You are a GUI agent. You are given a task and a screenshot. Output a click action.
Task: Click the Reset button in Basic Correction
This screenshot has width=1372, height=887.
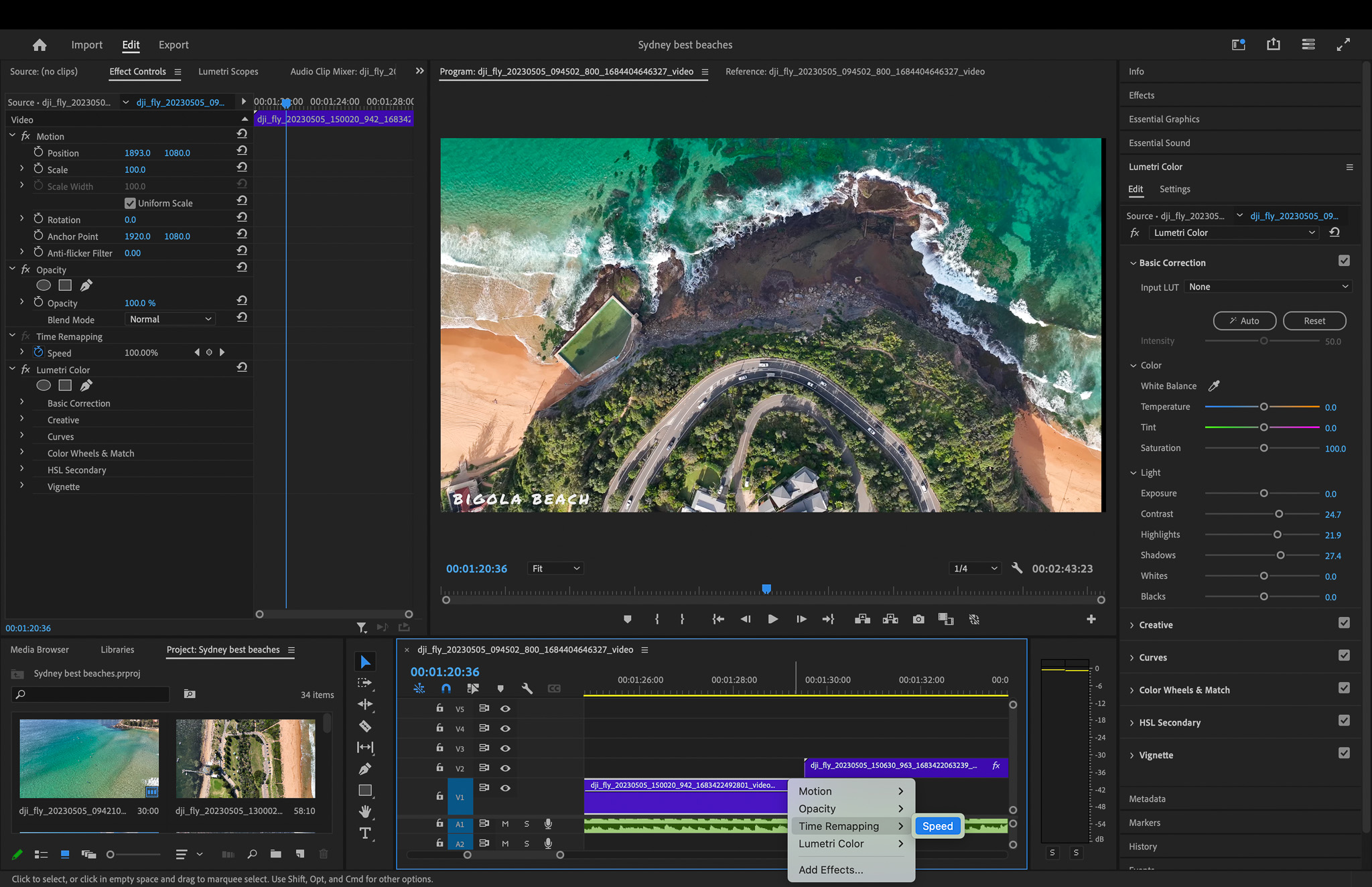click(1314, 321)
